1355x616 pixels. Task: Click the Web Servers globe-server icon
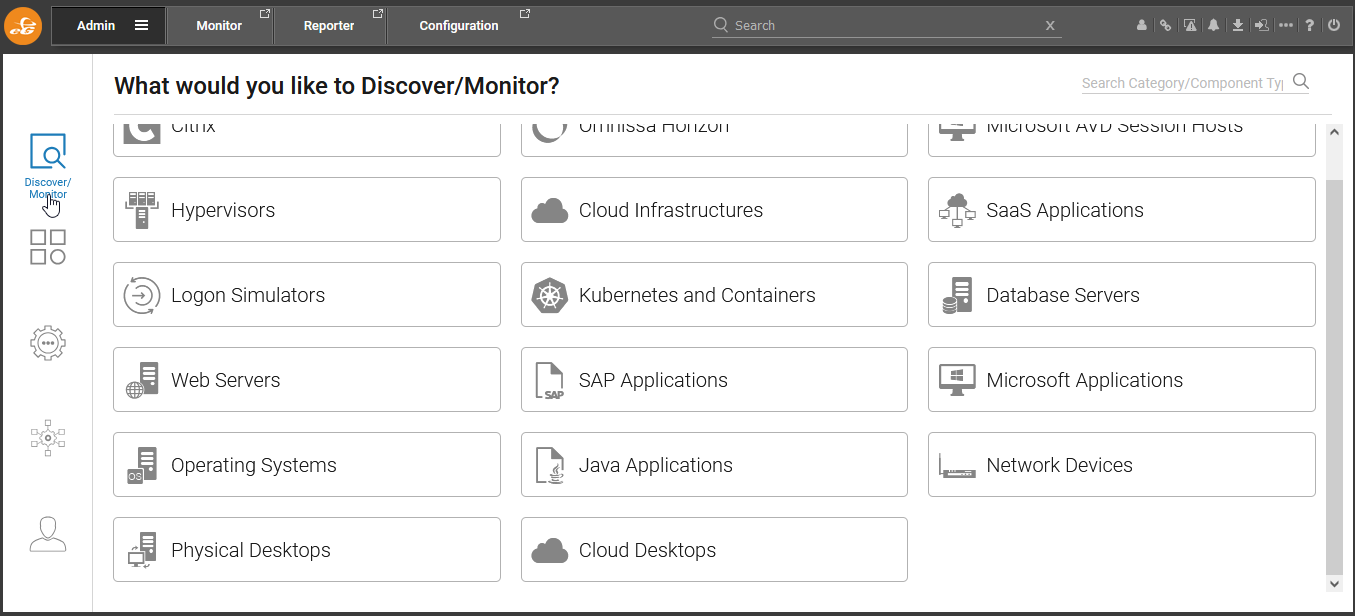[142, 380]
